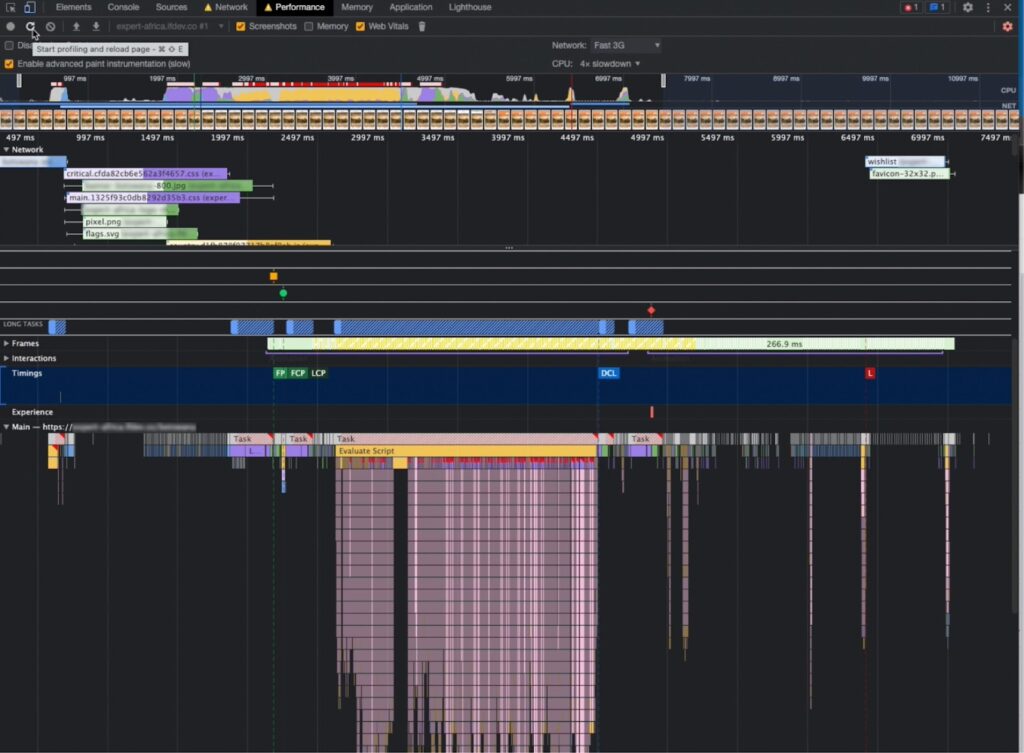Open the DevTools more options menu
The height and width of the screenshot is (753, 1024).
988,7
